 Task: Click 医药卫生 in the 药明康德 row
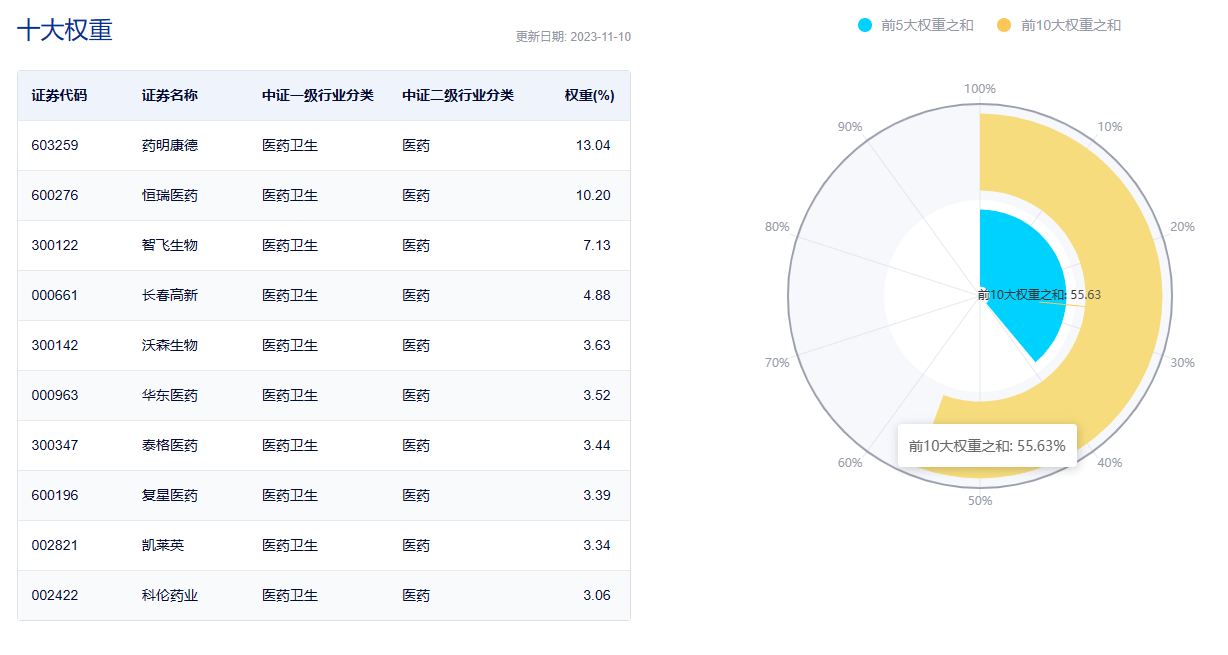pyautogui.click(x=290, y=145)
